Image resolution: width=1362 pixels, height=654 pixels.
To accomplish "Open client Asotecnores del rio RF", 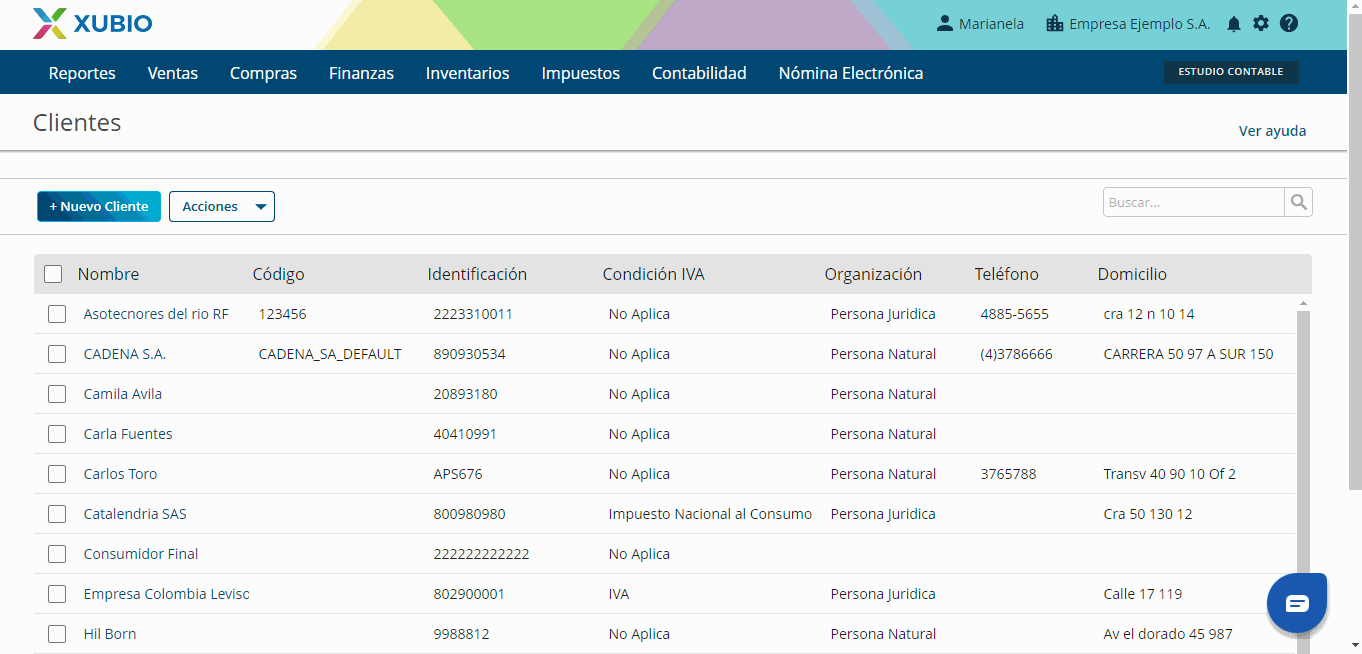I will [156, 314].
